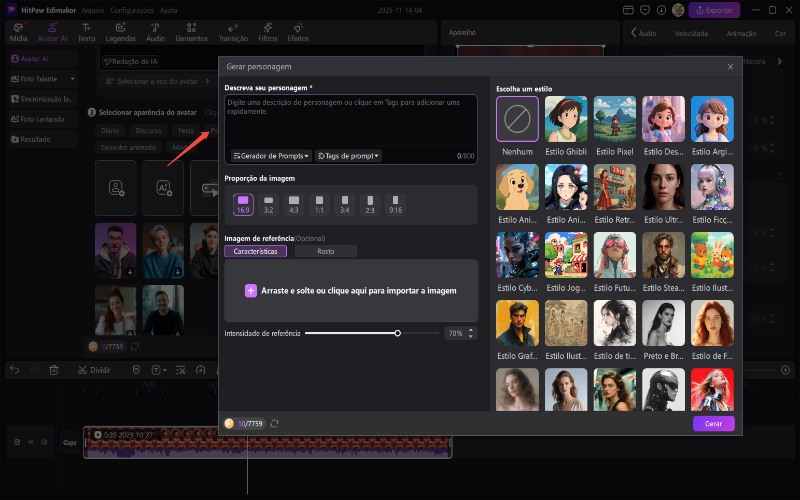Open the Efeitos toolbar icon
The width and height of the screenshot is (800, 500).
(x=298, y=27)
